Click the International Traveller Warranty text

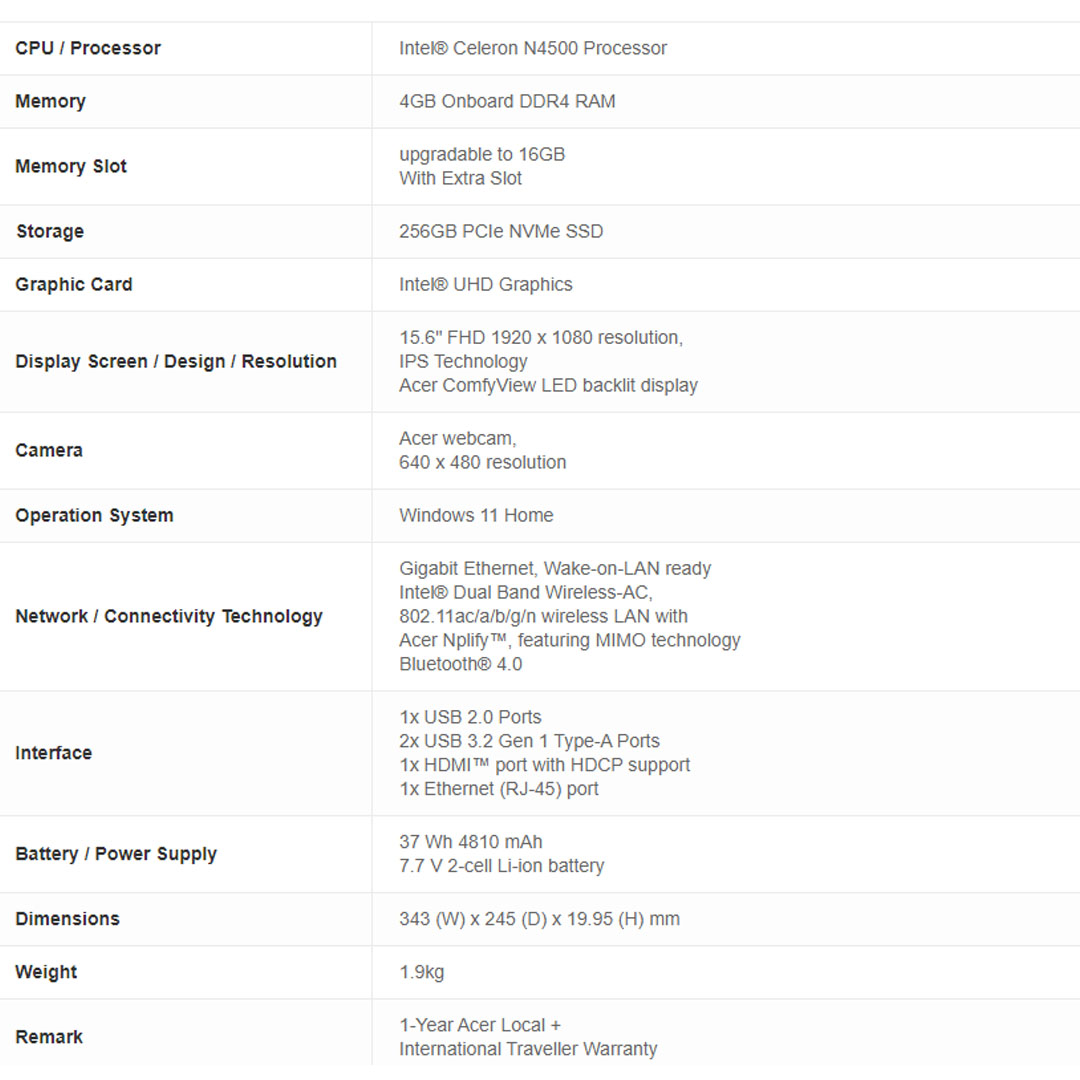[528, 1049]
